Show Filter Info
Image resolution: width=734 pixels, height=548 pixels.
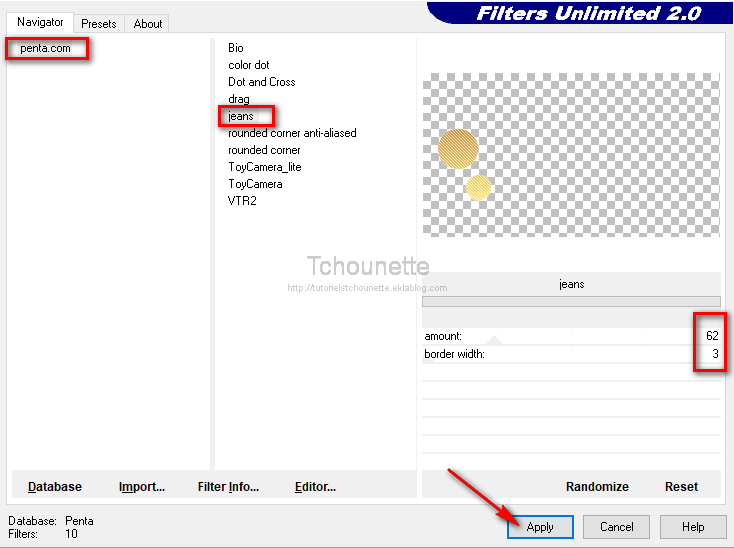coord(228,487)
